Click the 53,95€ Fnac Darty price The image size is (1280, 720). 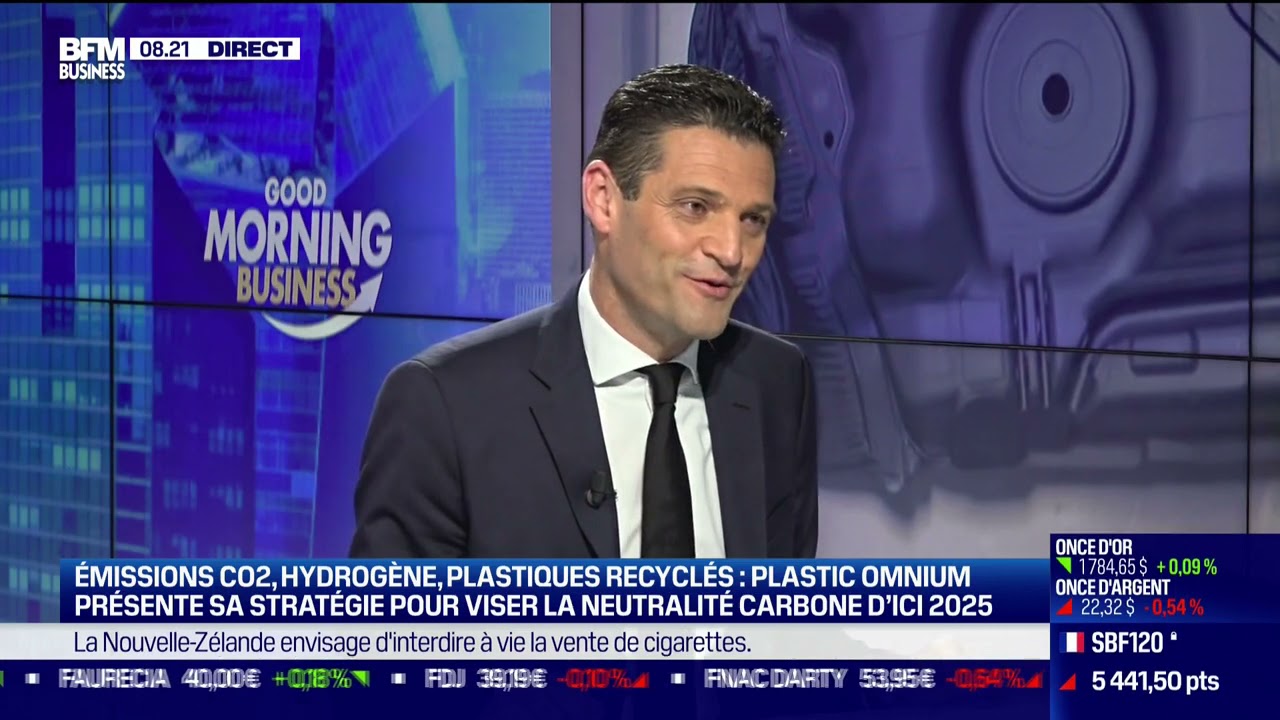pos(897,679)
